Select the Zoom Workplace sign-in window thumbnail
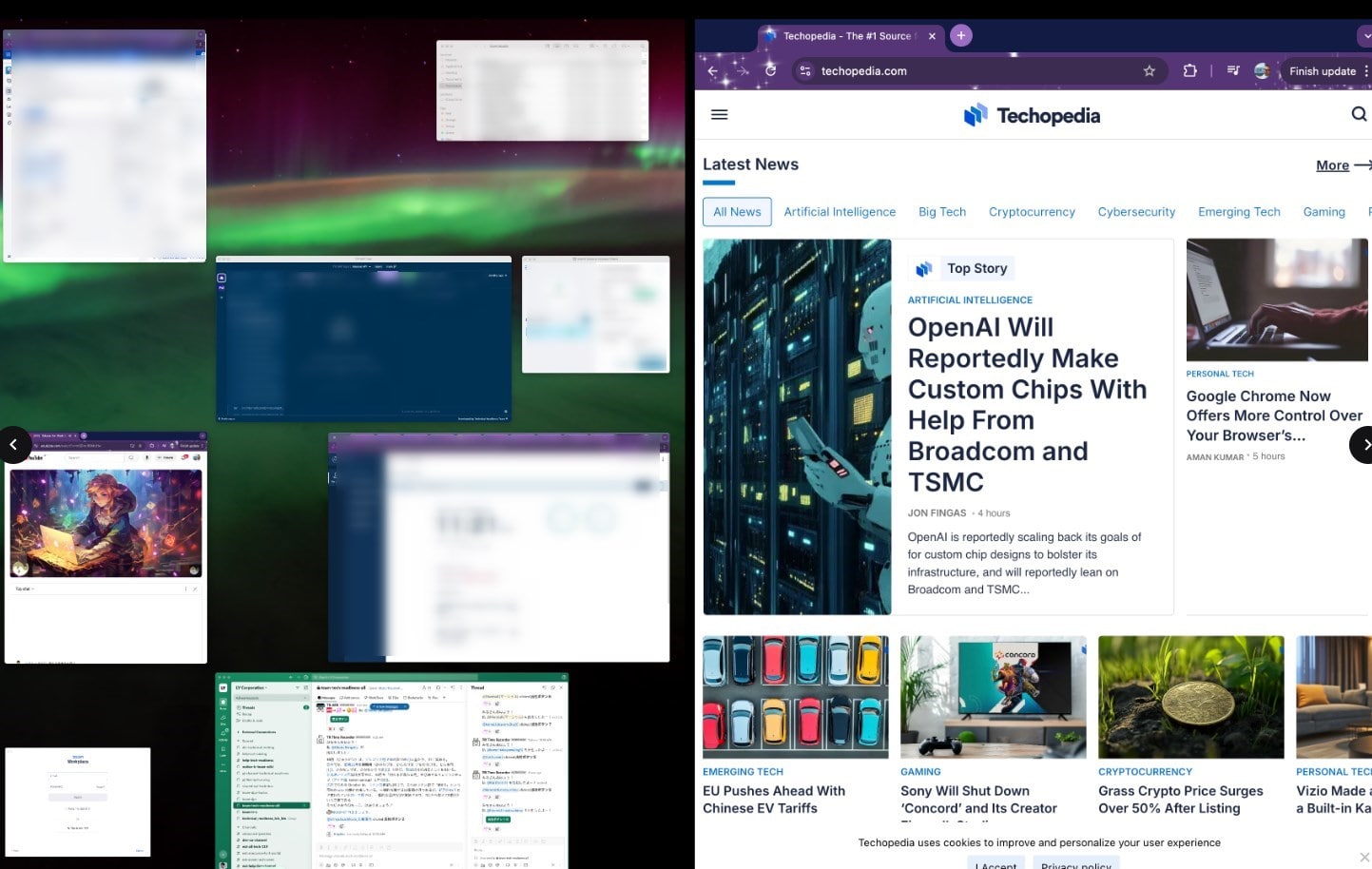 [x=78, y=802]
